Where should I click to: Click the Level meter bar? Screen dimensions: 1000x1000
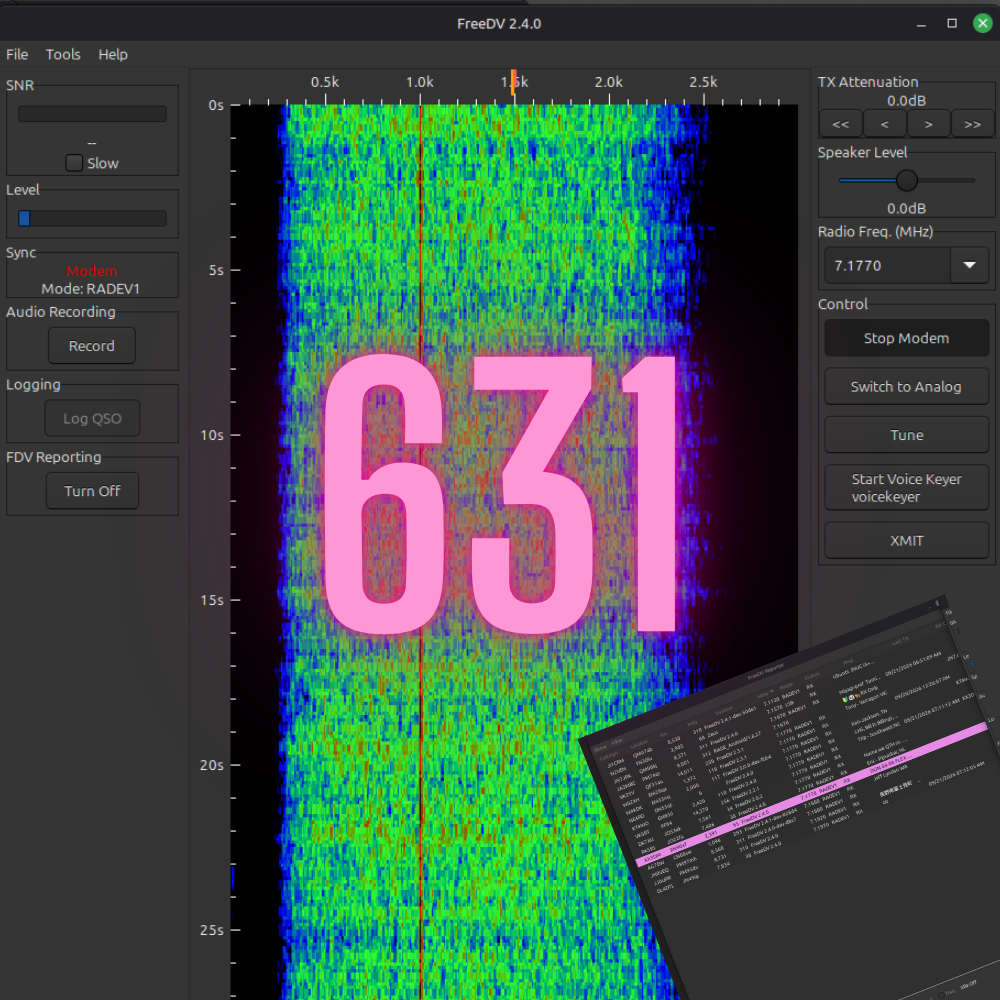click(92, 218)
